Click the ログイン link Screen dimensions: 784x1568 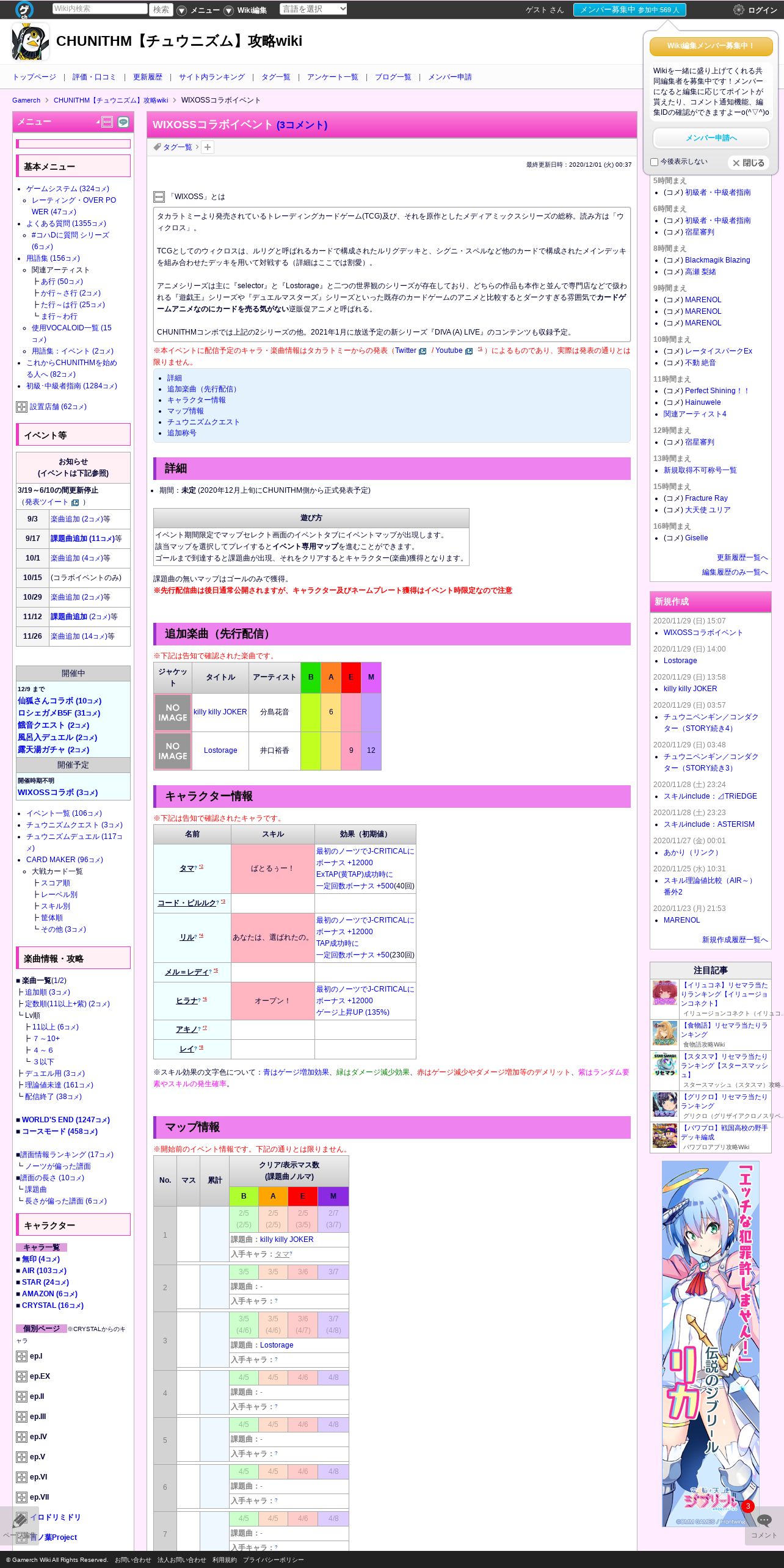click(763, 10)
